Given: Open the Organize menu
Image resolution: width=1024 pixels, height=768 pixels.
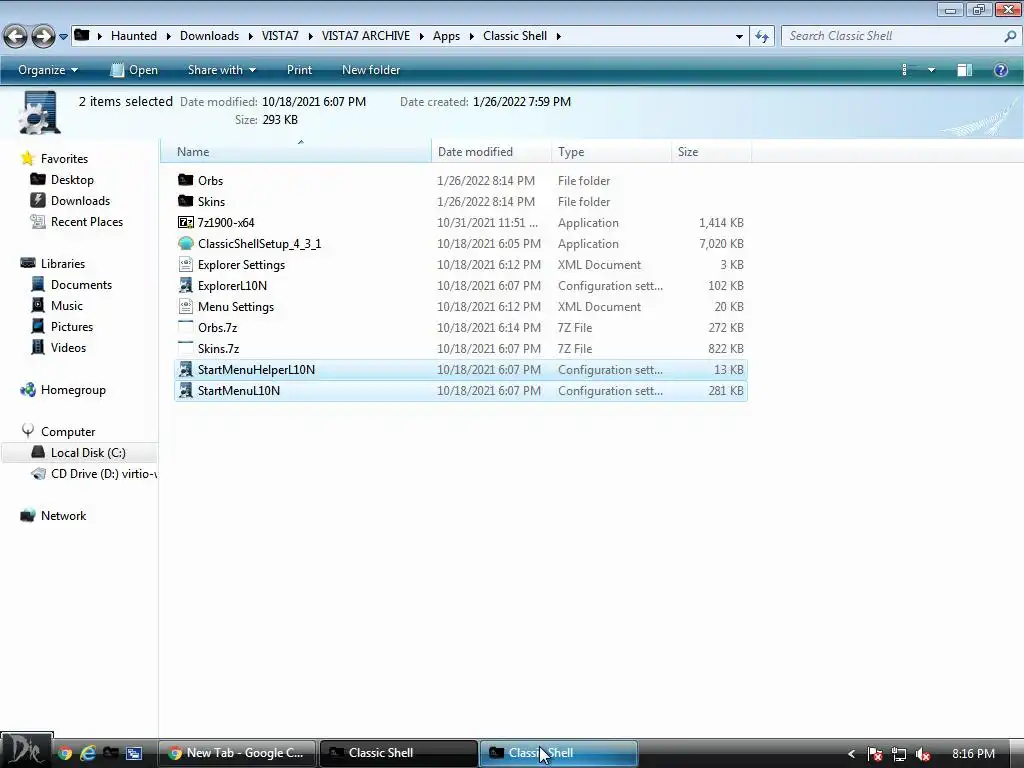Looking at the screenshot, I should coord(48,70).
